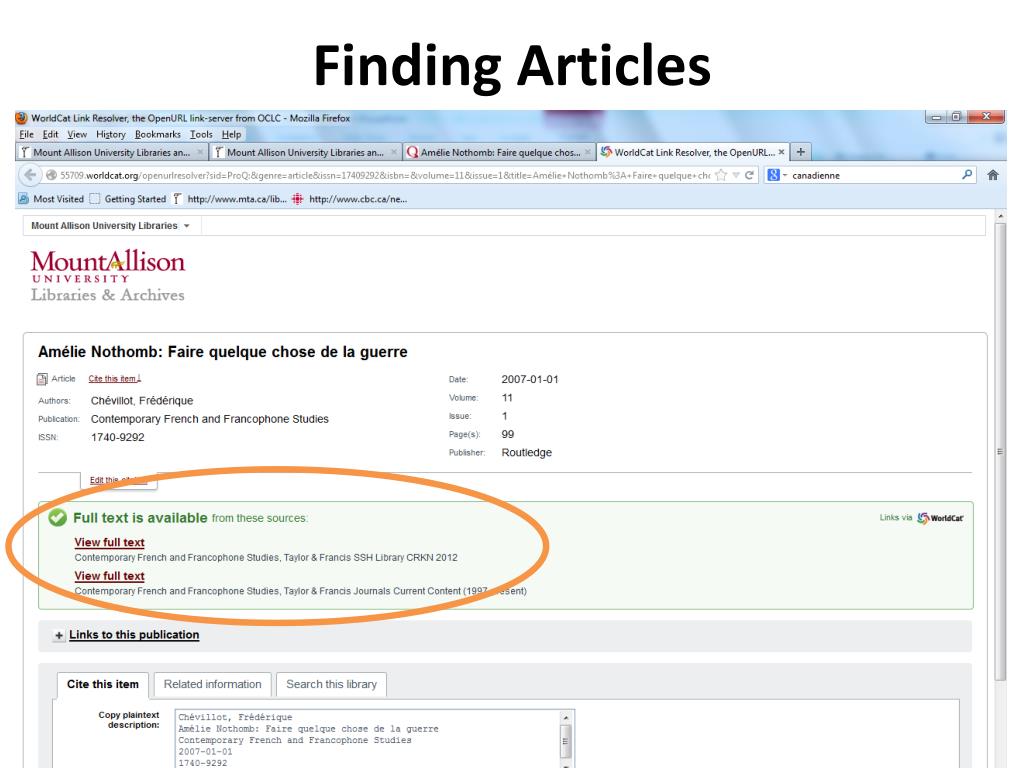Reload the page with the refresh icon
This screenshot has width=1024, height=768.
point(749,175)
